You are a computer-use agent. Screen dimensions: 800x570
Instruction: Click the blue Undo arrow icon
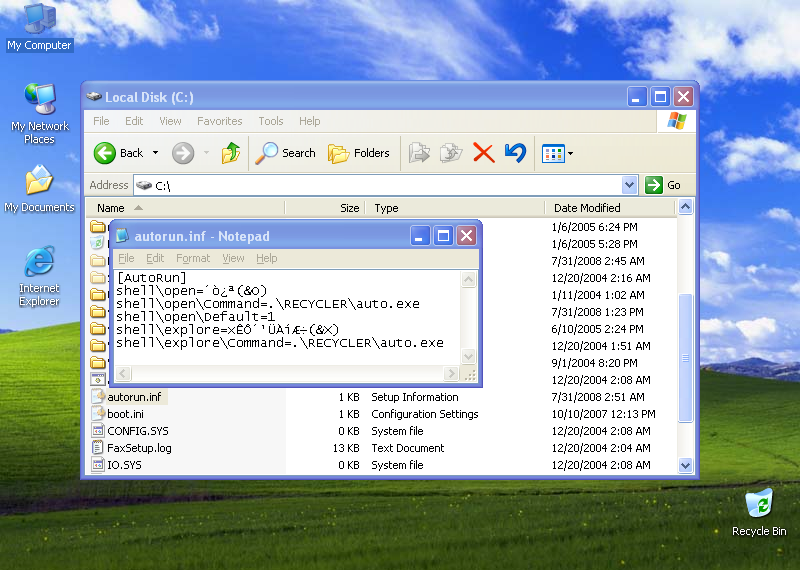[x=515, y=153]
